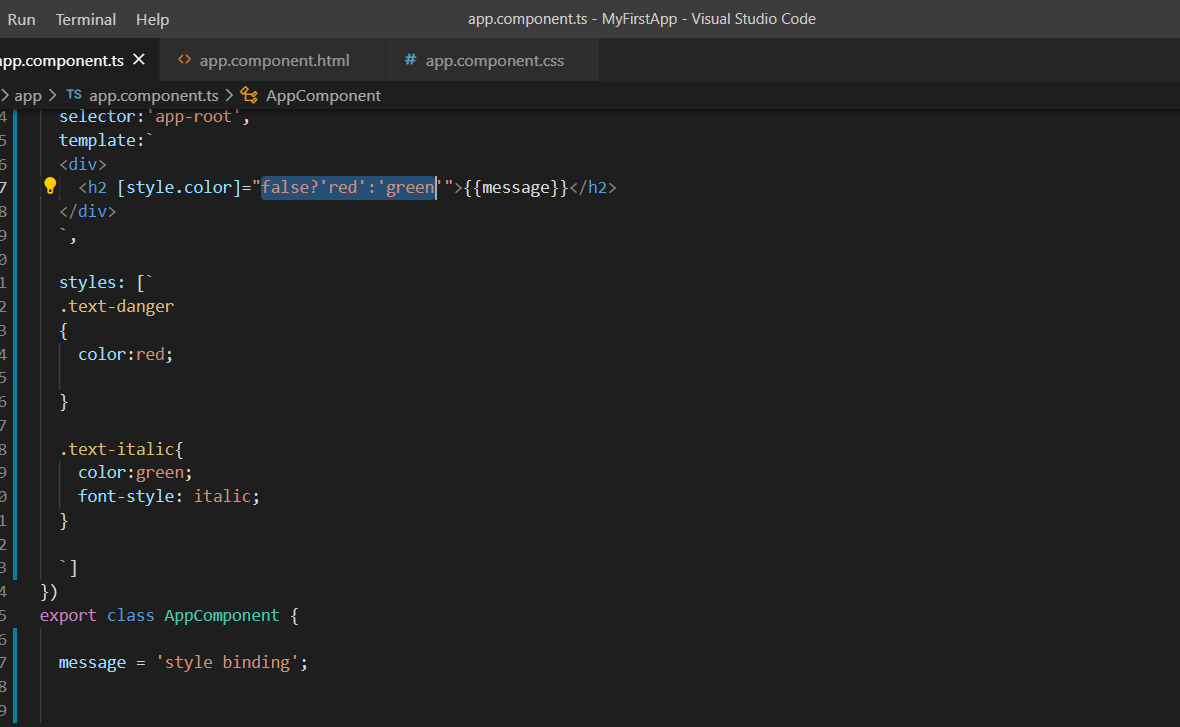Click the HTML icon on app.component.html tab
The width and height of the screenshot is (1180, 727).
(x=184, y=59)
